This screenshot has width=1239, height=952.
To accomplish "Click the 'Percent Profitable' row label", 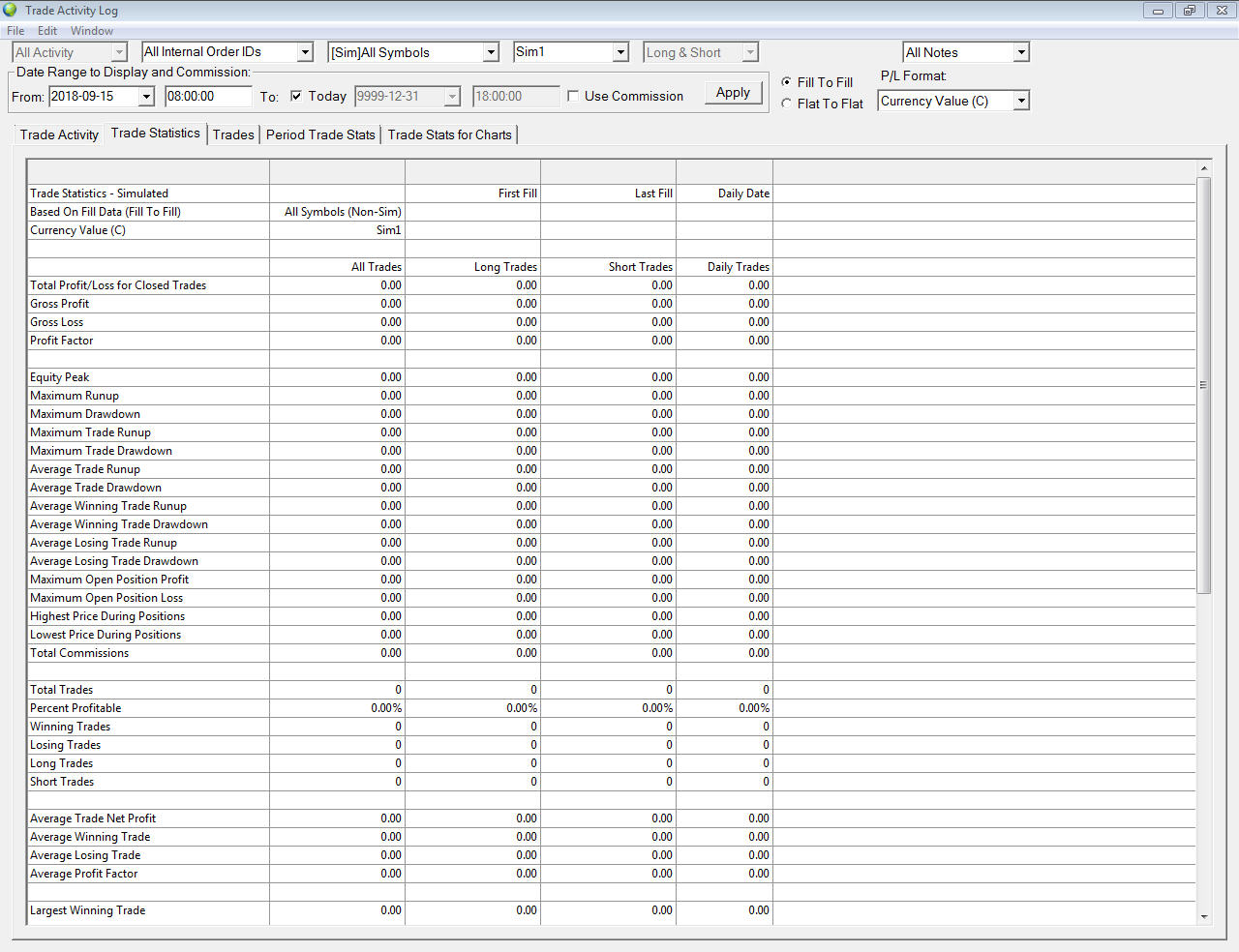I will click(76, 708).
